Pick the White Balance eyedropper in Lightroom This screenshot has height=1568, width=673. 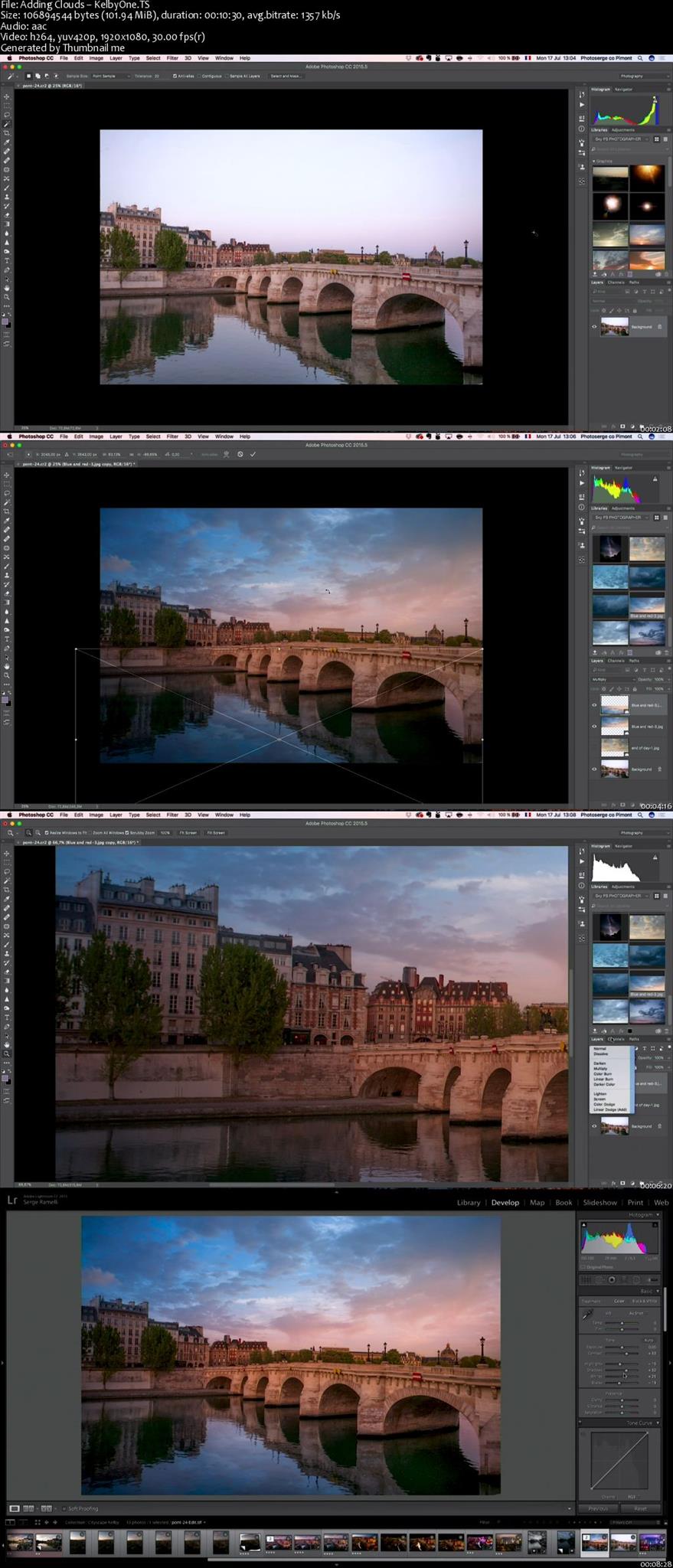click(587, 1315)
